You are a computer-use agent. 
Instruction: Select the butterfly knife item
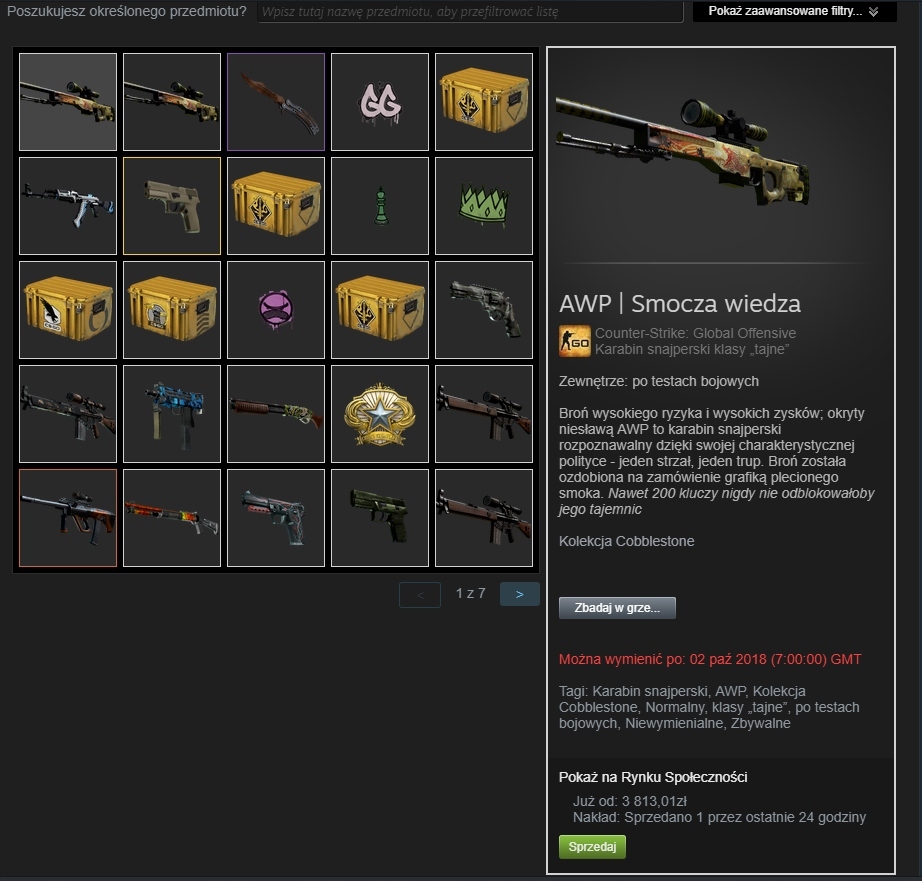(276, 102)
